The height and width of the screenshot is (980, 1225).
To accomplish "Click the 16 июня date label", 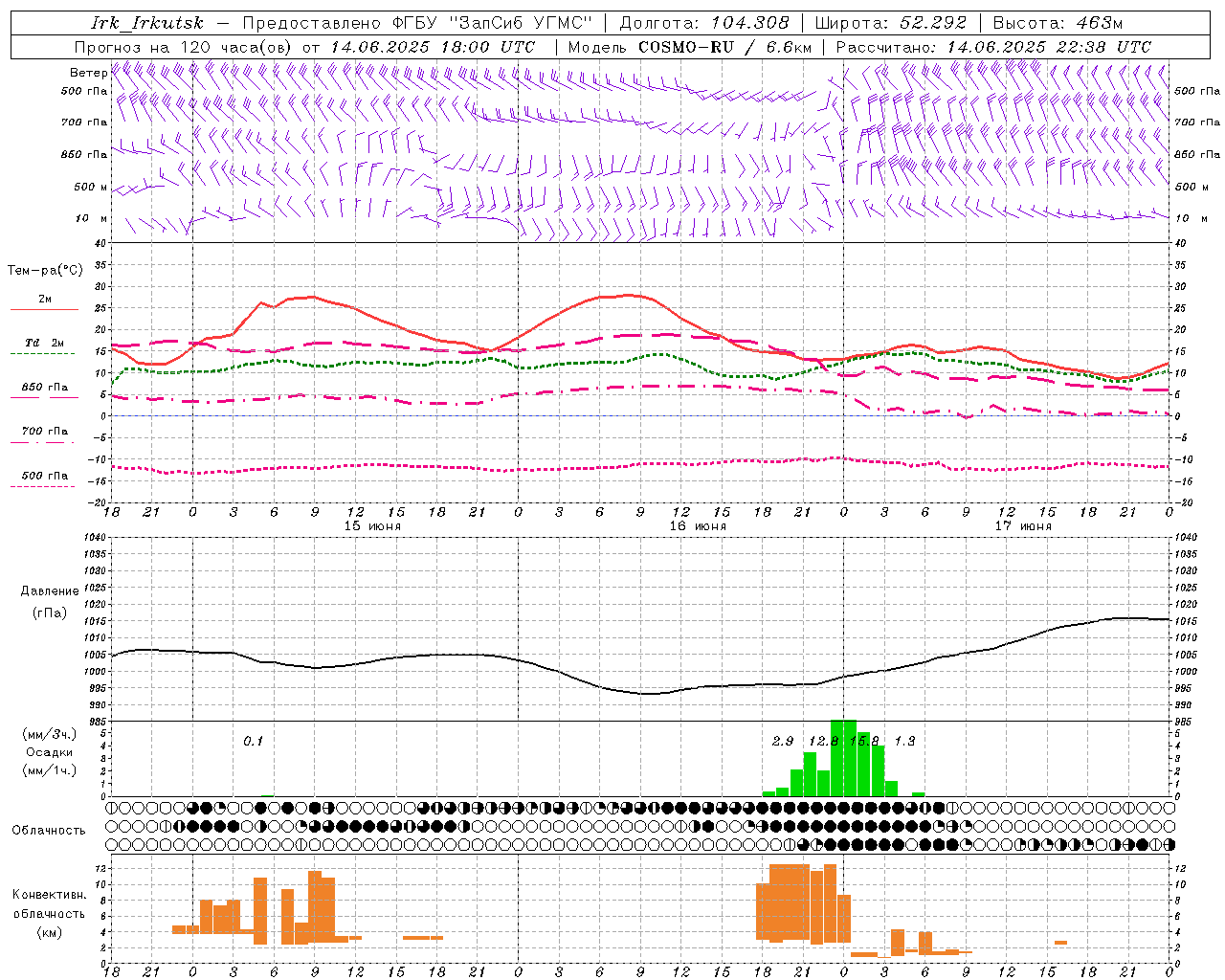I will tap(698, 526).
